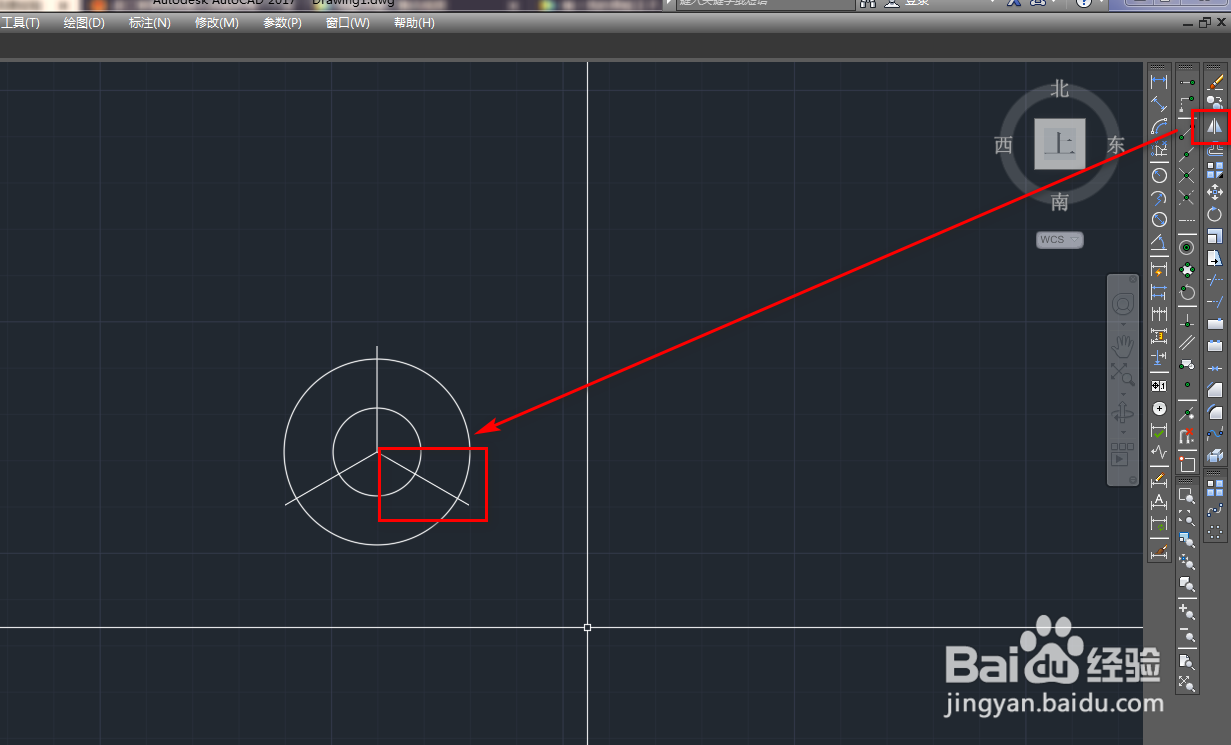
Task: Open the WCS coordinate system dropdown
Action: point(1060,240)
